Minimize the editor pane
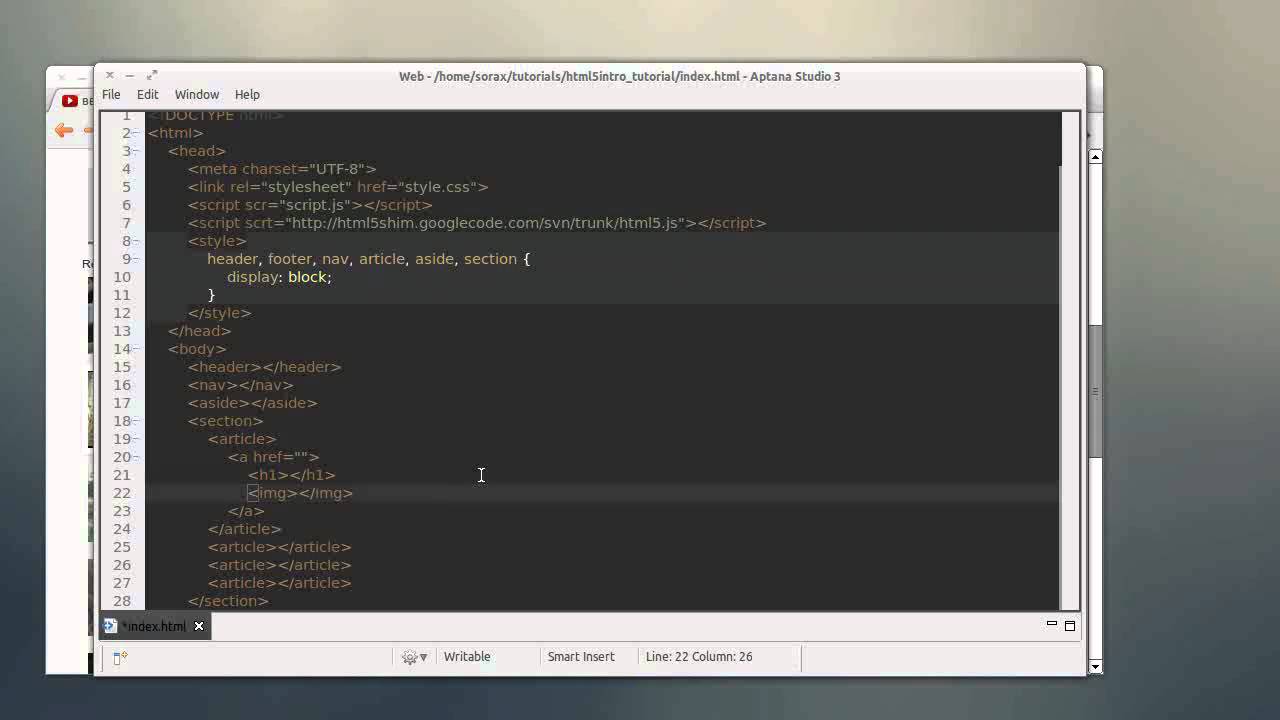 (x=1051, y=624)
